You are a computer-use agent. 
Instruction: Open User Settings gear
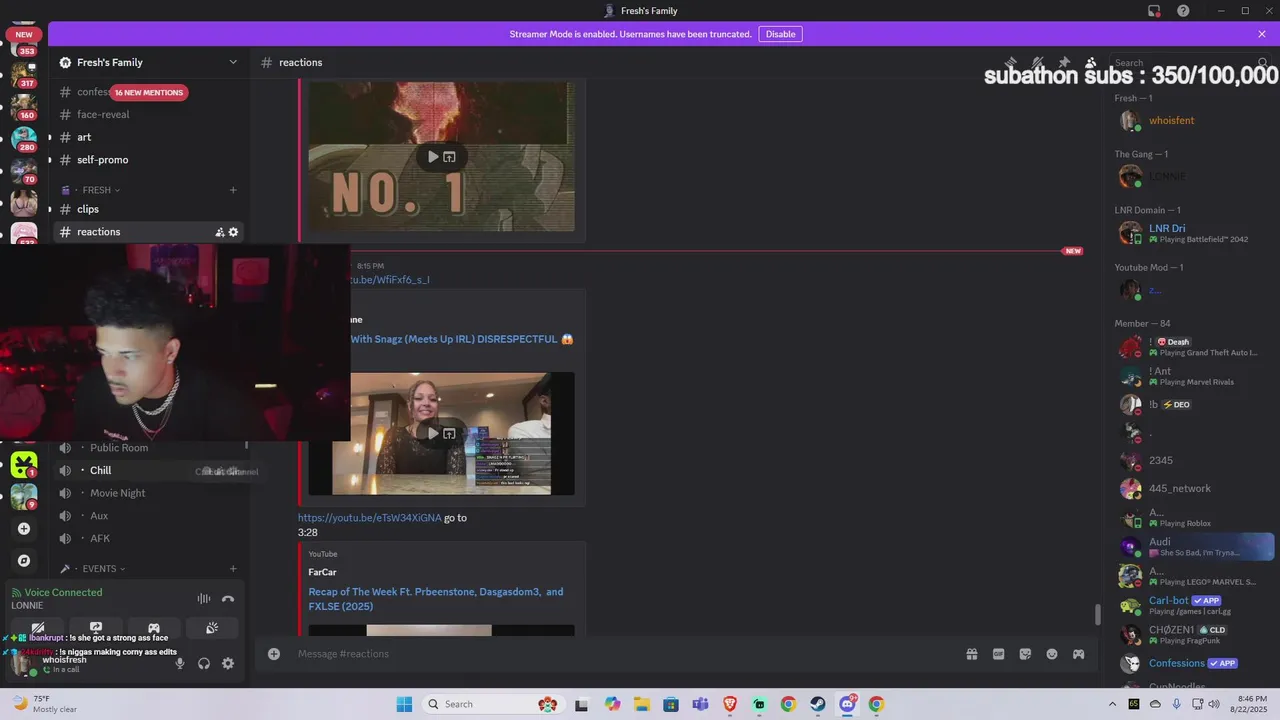click(228, 663)
